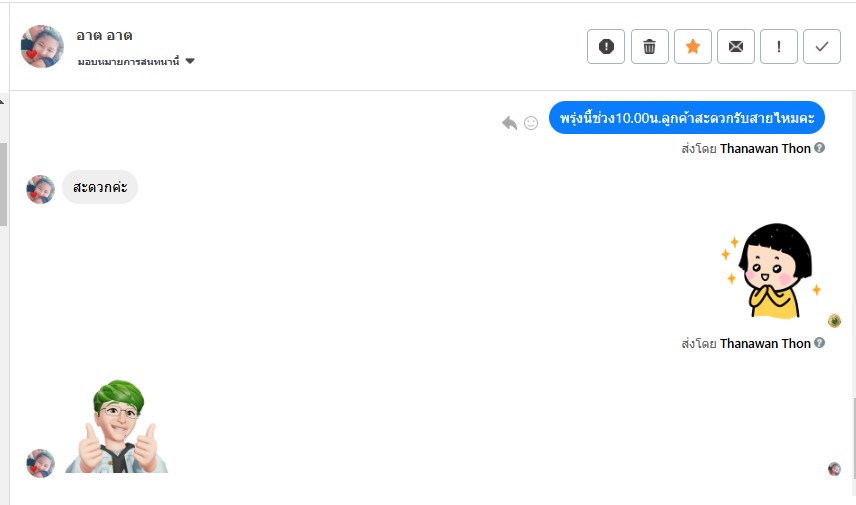Open the sparkling girl sticker
This screenshot has width=856, height=505.
770,270
